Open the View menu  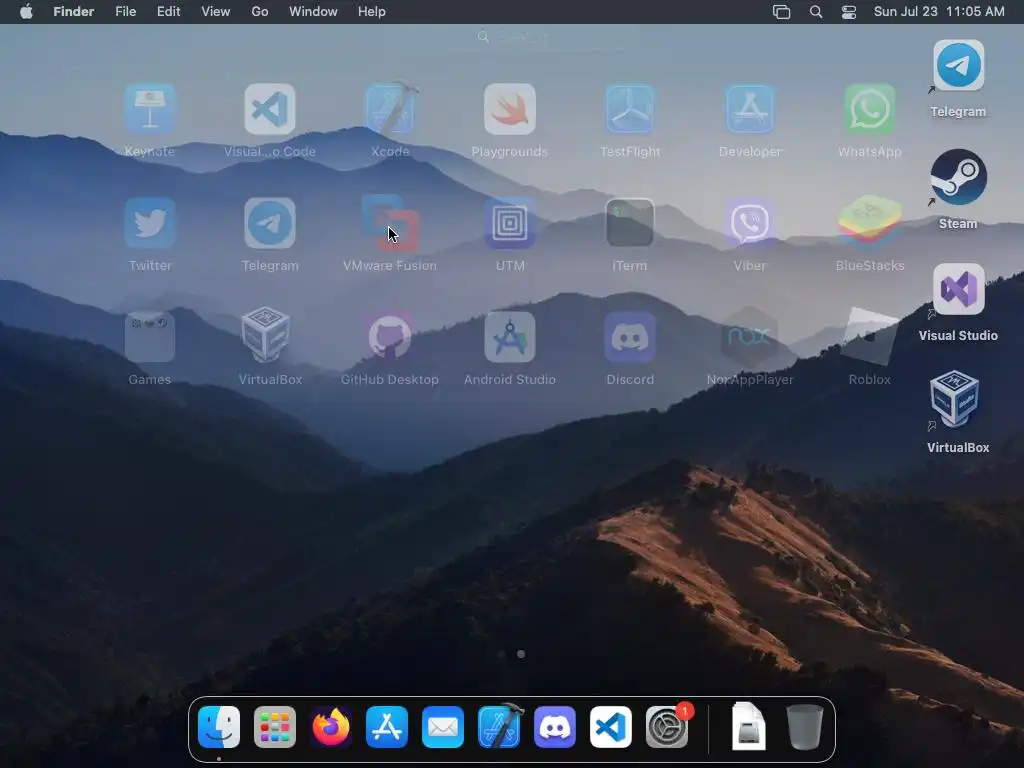pos(216,12)
